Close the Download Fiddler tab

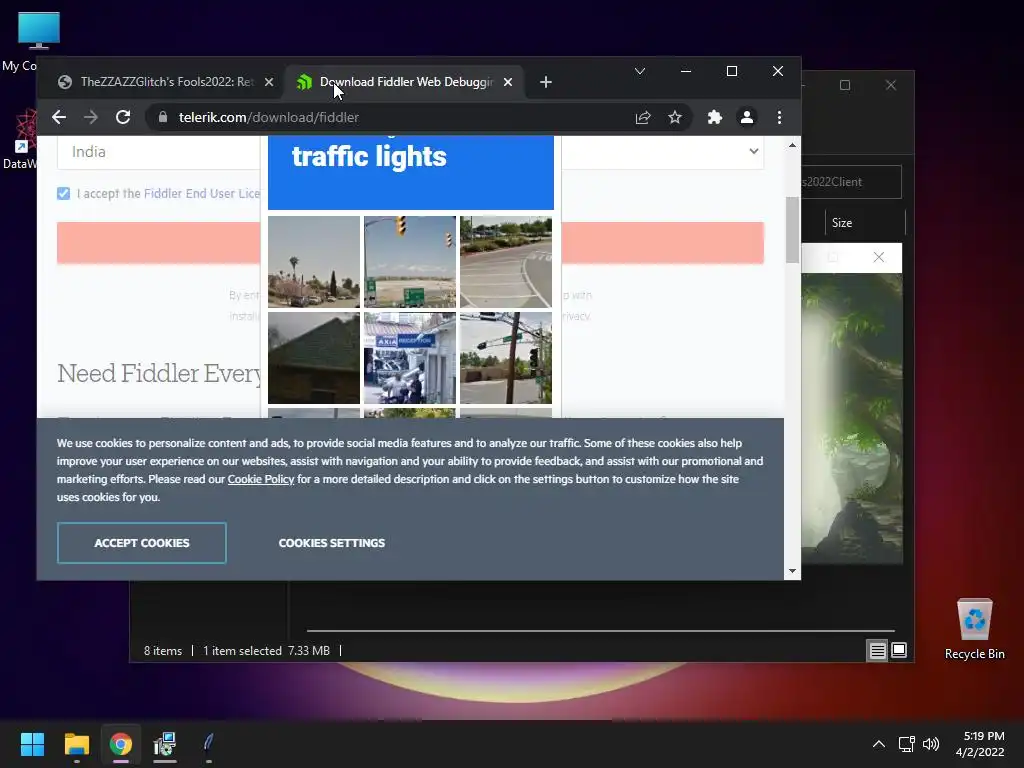click(508, 82)
